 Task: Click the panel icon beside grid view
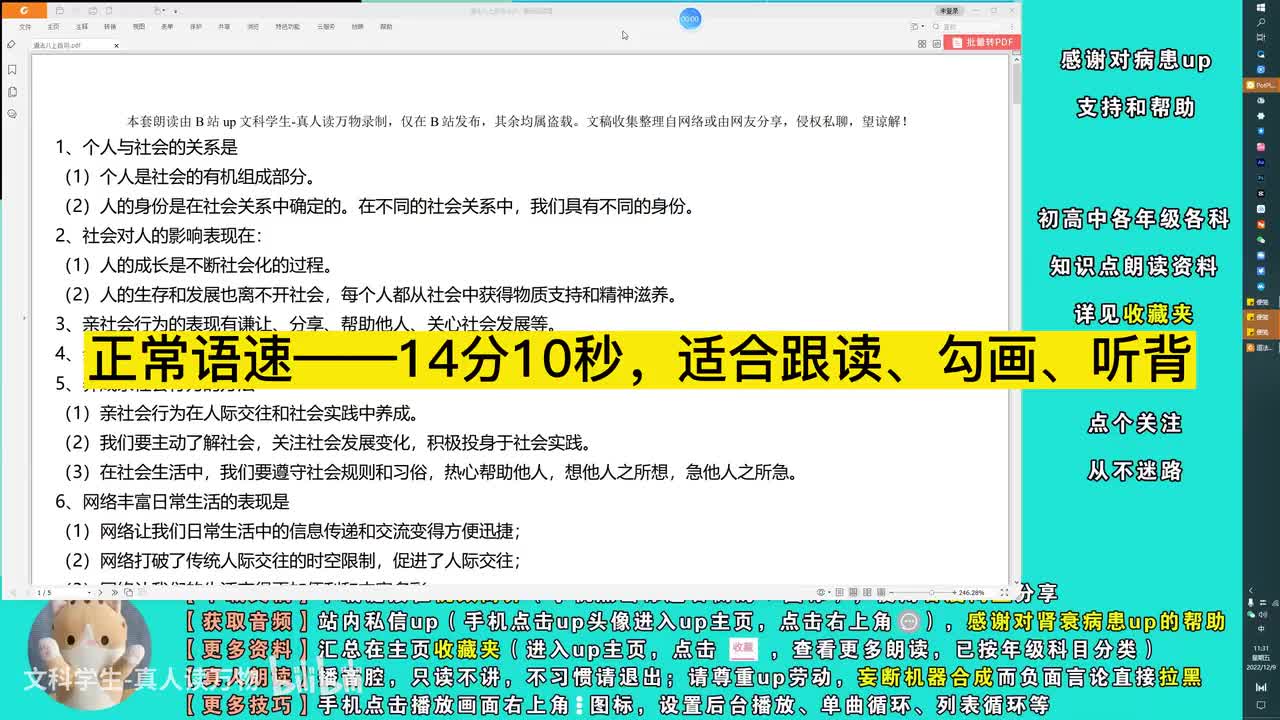pyautogui.click(x=935, y=44)
